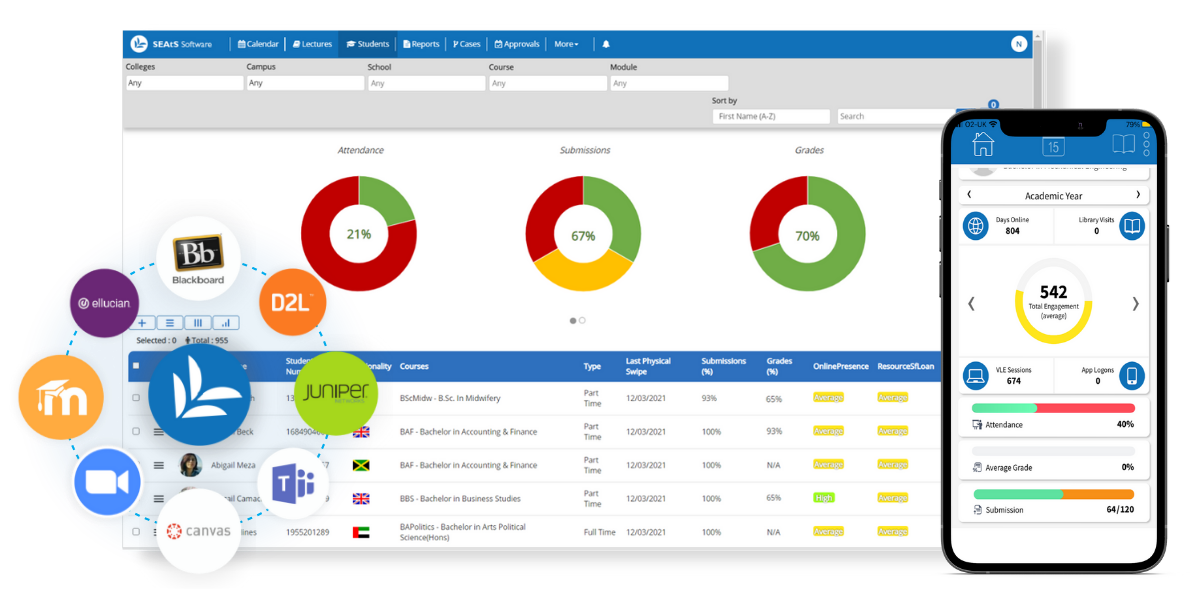Open the Lectures menu item

click(312, 44)
